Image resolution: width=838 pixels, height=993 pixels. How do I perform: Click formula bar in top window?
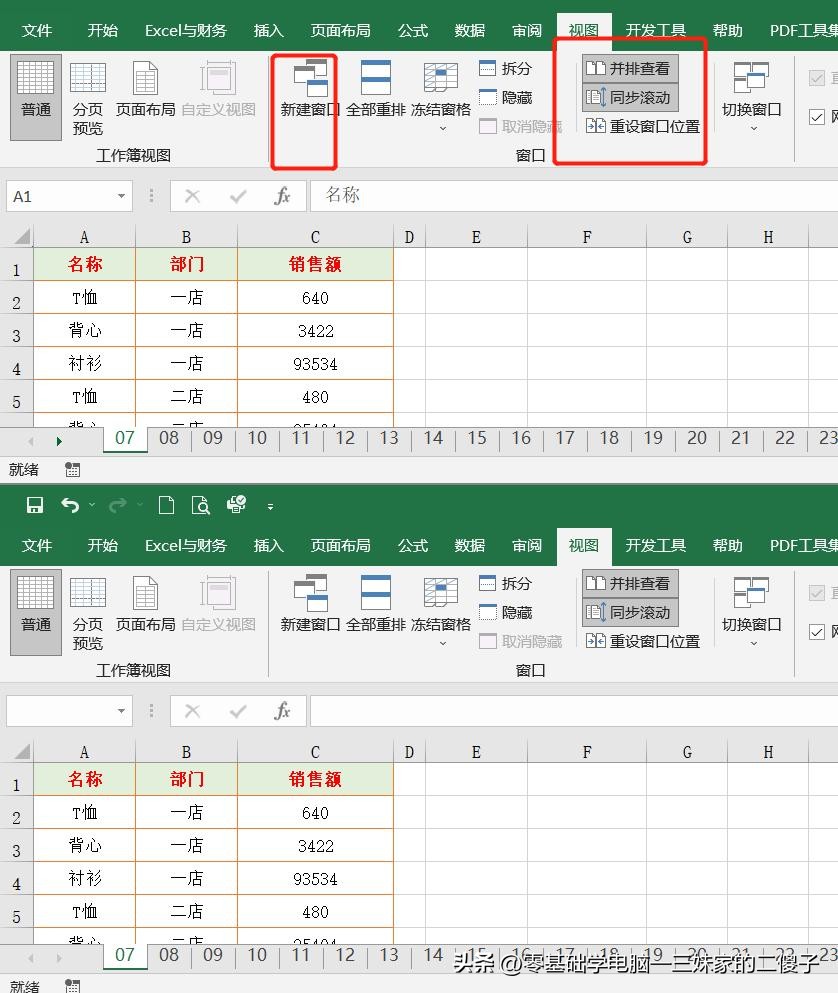pos(574,196)
